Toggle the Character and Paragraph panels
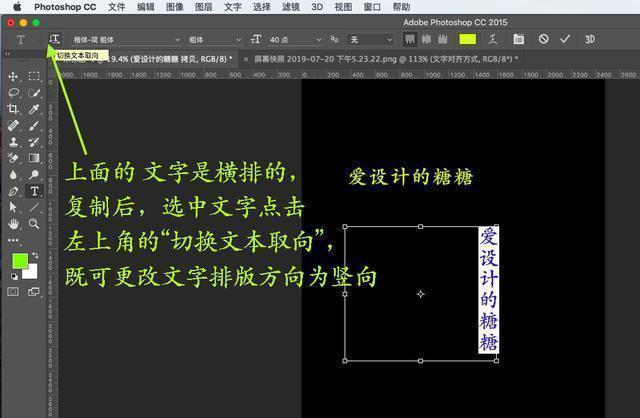 518,39
